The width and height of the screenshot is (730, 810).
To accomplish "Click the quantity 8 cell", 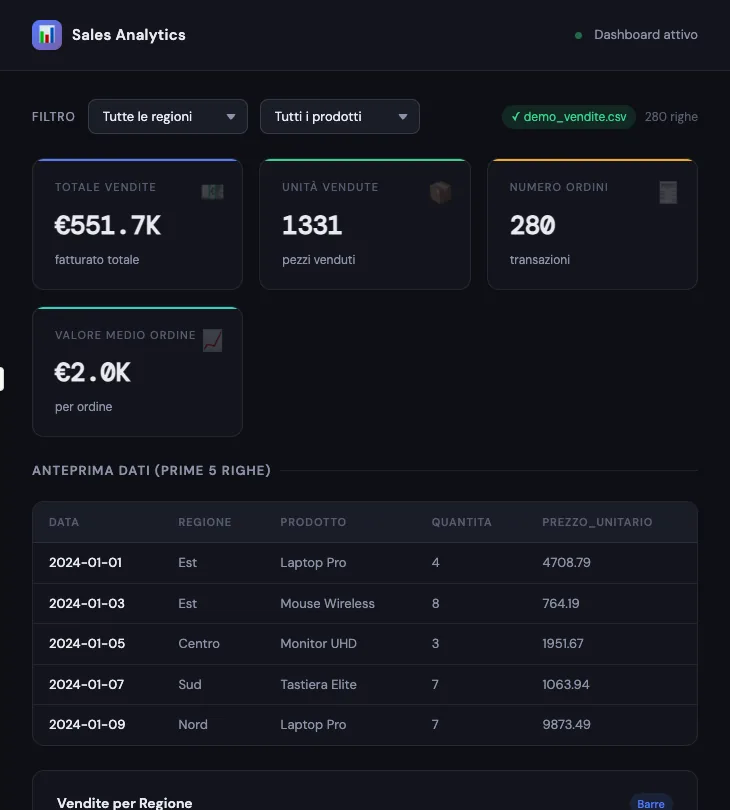I will [436, 603].
